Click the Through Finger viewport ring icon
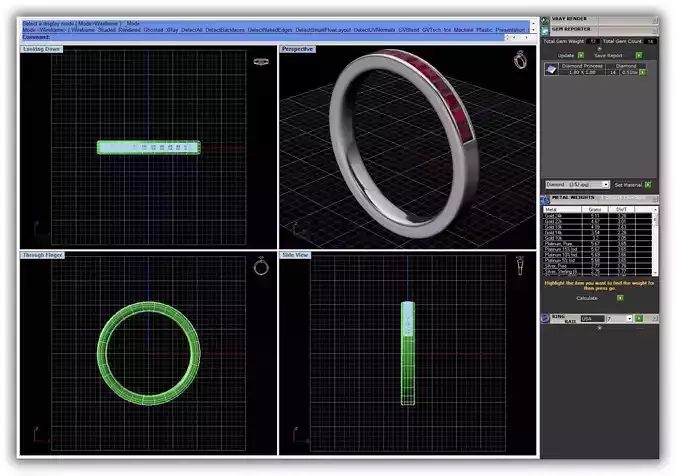 click(x=261, y=266)
